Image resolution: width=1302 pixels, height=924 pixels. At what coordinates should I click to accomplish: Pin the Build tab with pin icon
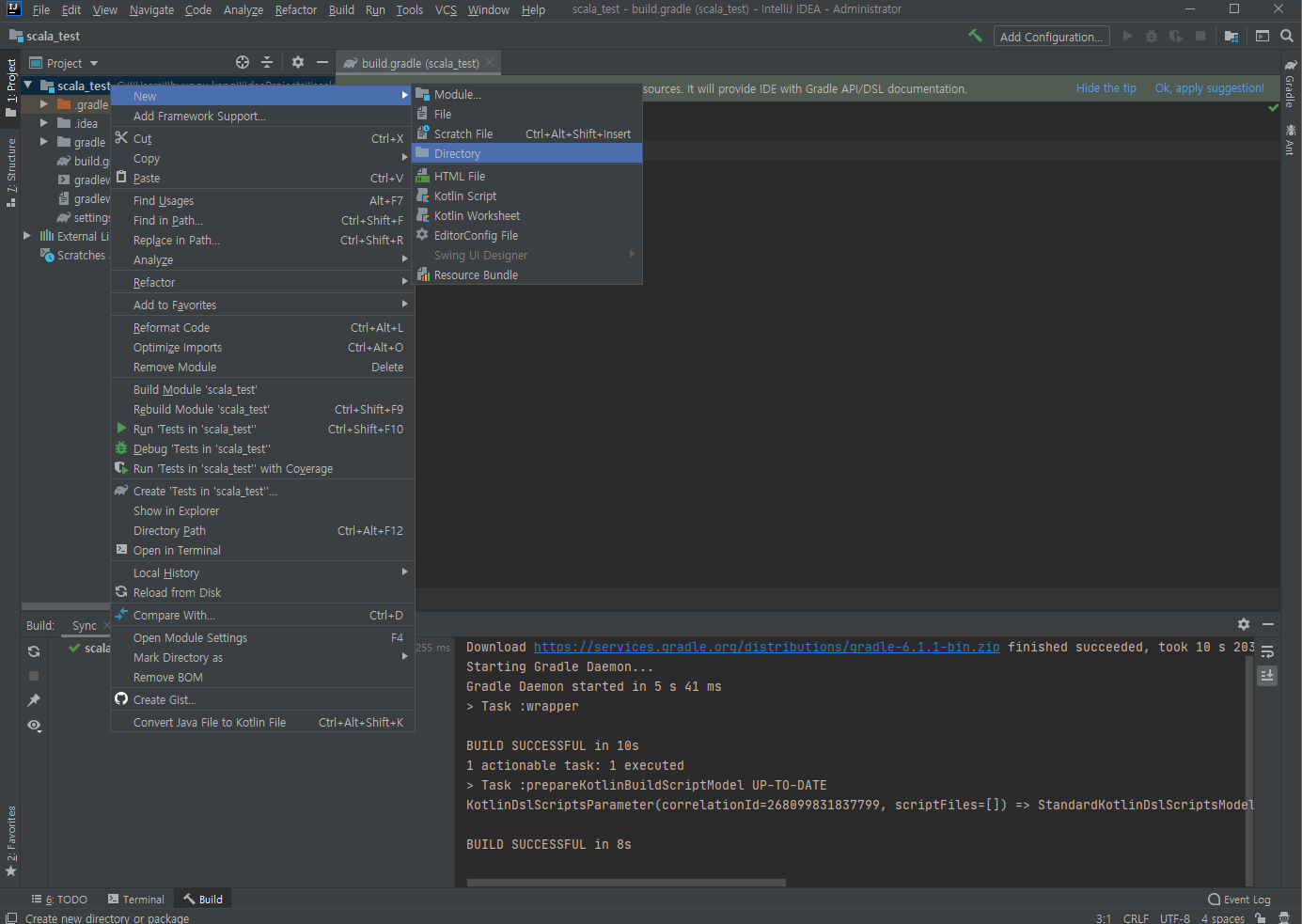[34, 700]
